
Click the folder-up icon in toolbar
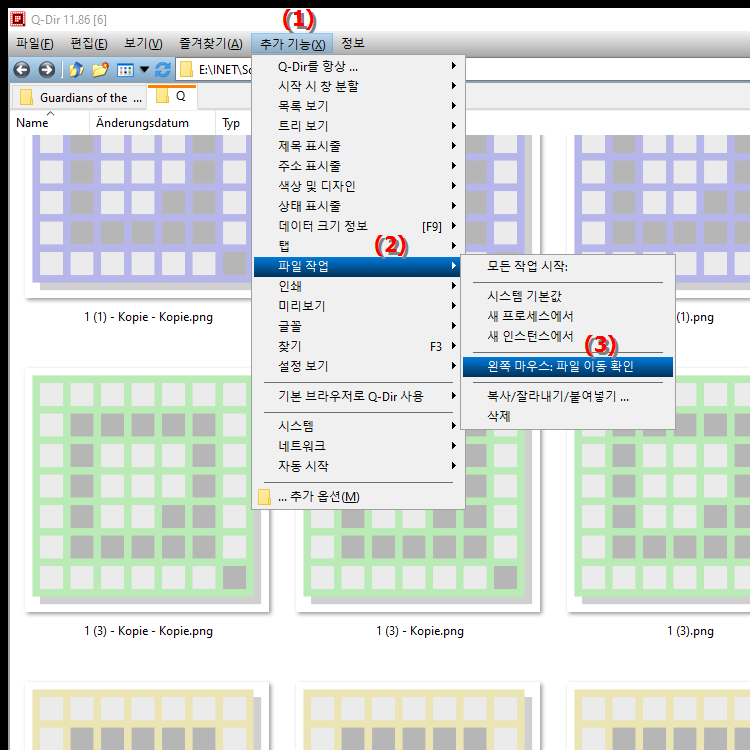pyautogui.click(x=77, y=70)
